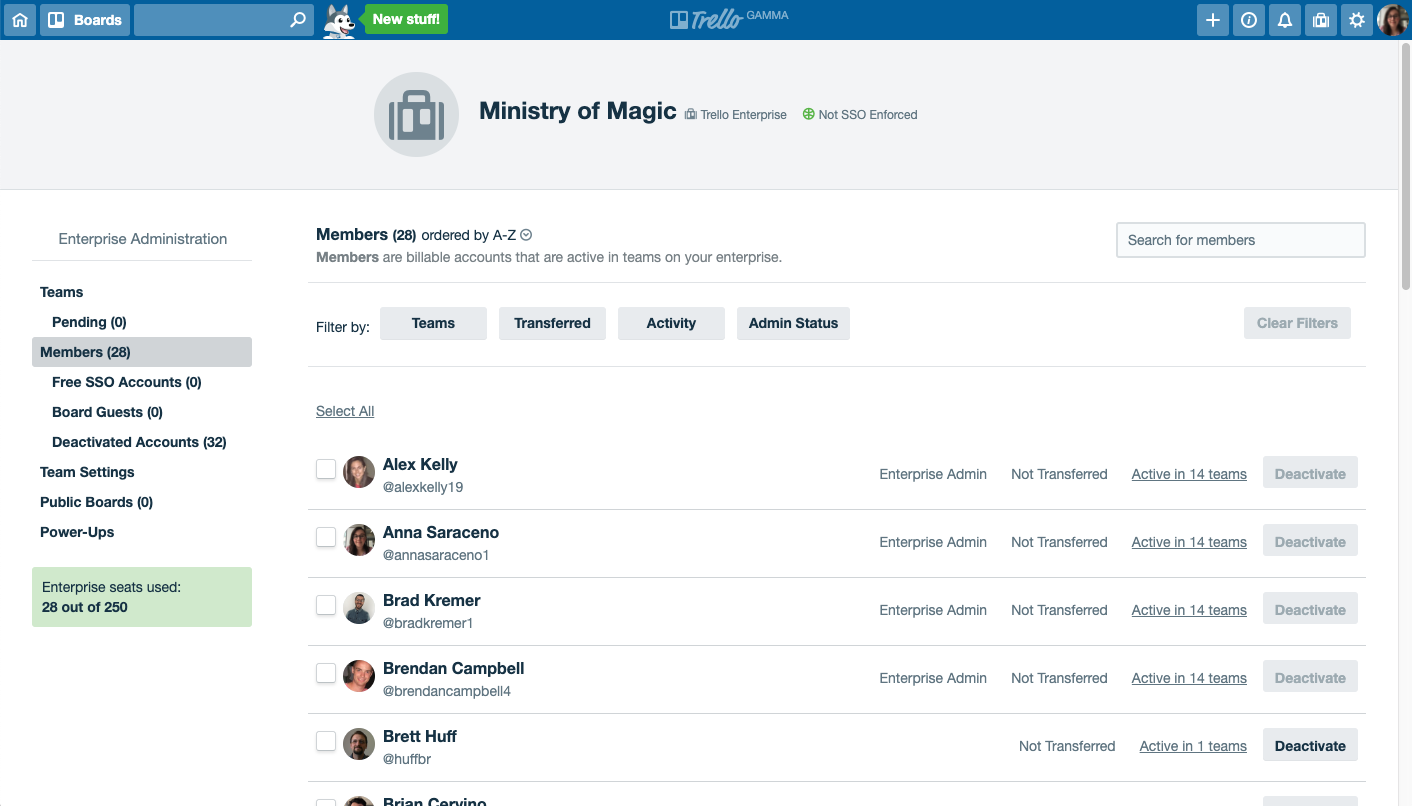Click Brett Huff's avatar
This screenshot has height=806, width=1412.
[x=359, y=744]
